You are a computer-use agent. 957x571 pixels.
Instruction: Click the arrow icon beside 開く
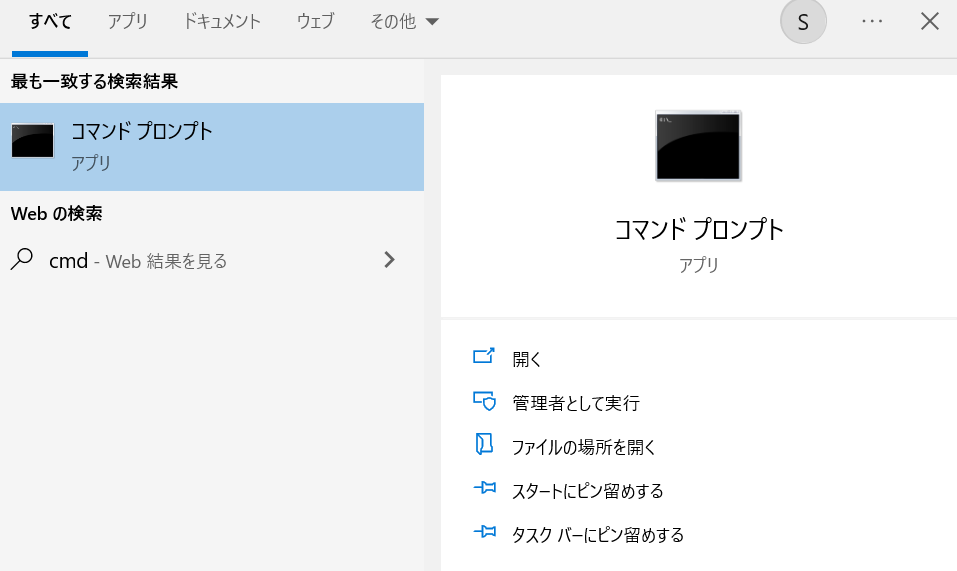tap(484, 357)
